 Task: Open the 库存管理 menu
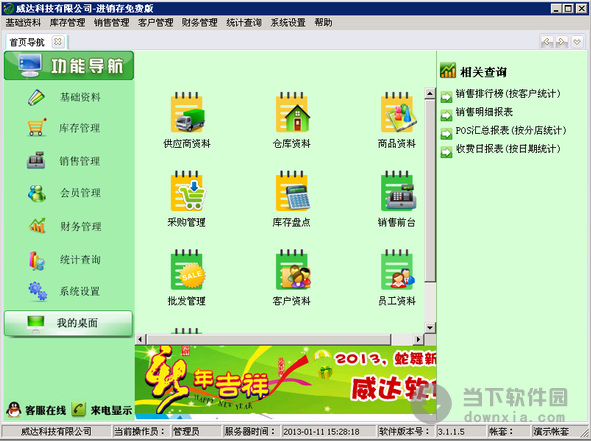[x=67, y=23]
